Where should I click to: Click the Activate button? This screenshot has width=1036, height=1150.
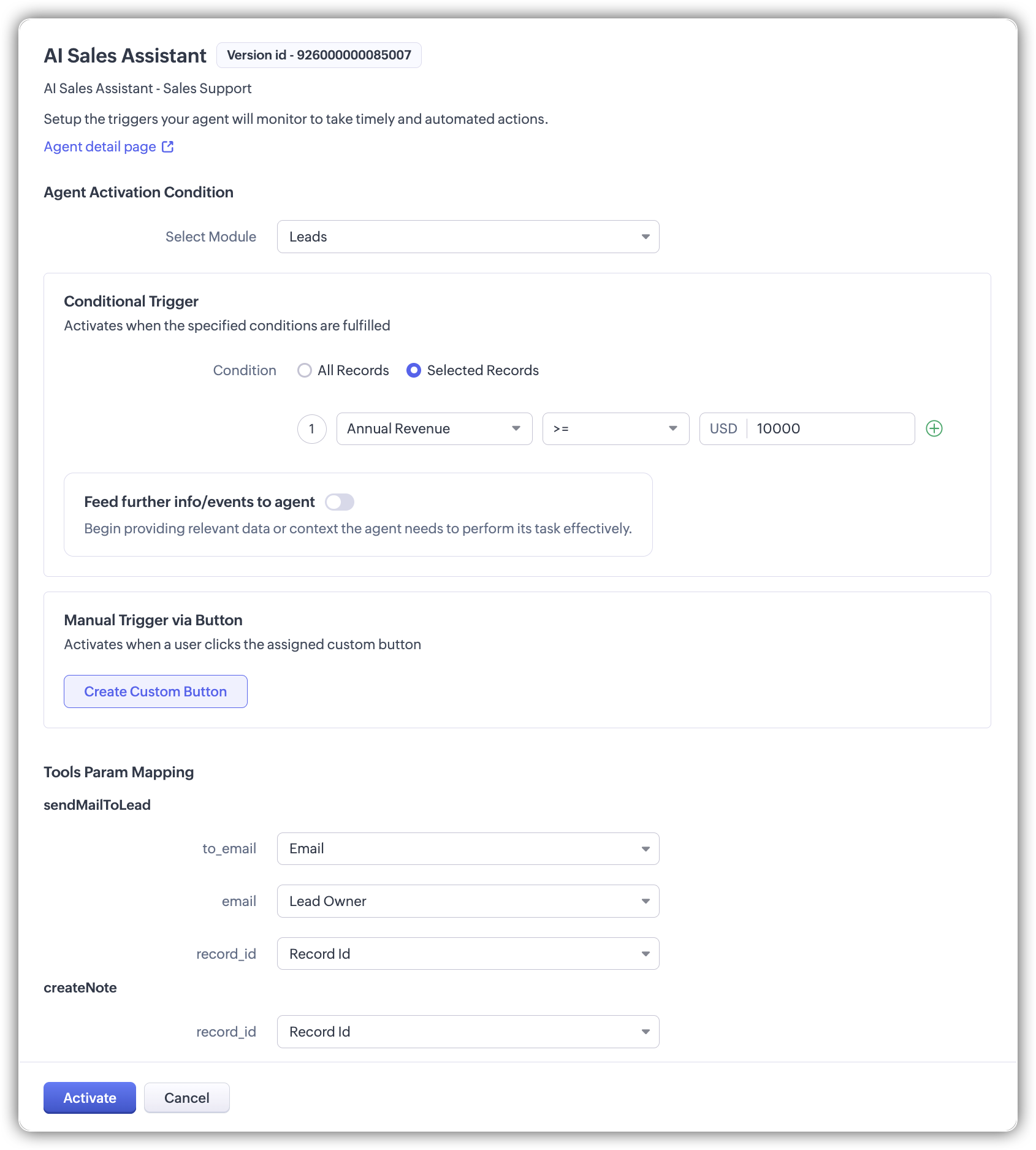pyautogui.click(x=90, y=1098)
